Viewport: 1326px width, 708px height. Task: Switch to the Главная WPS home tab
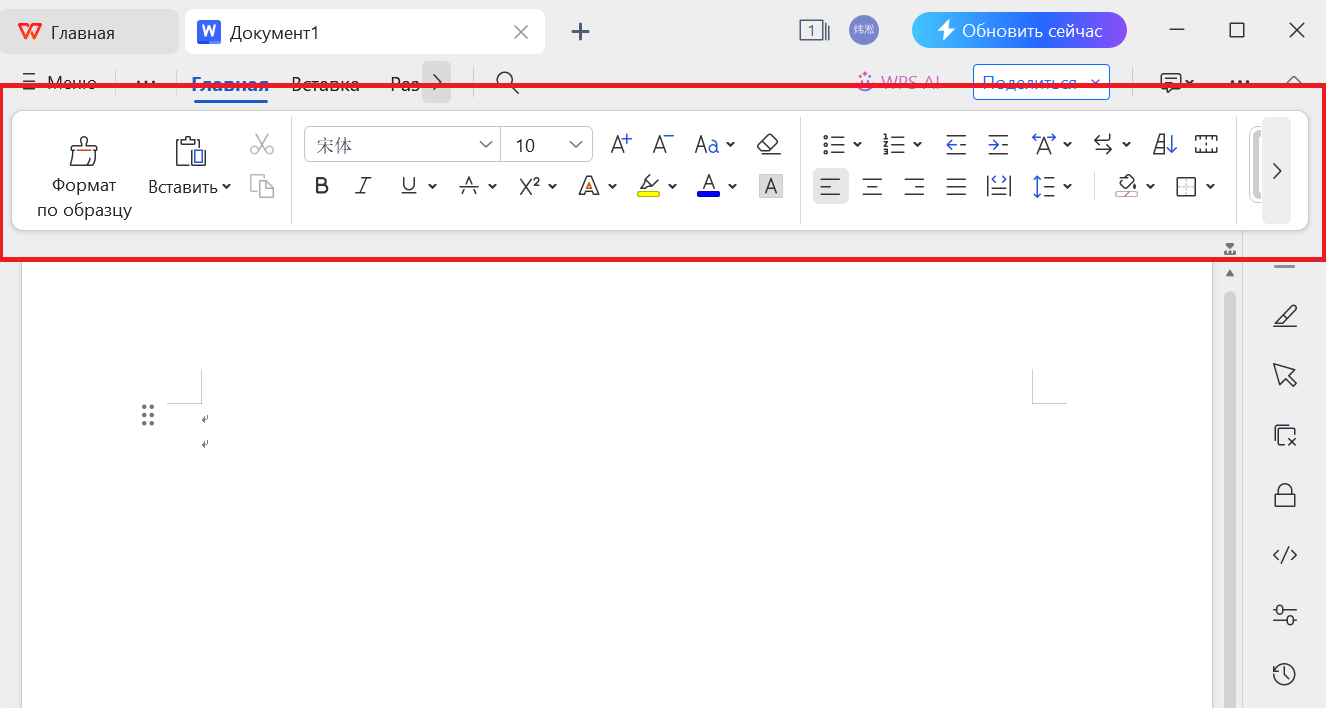click(x=89, y=32)
